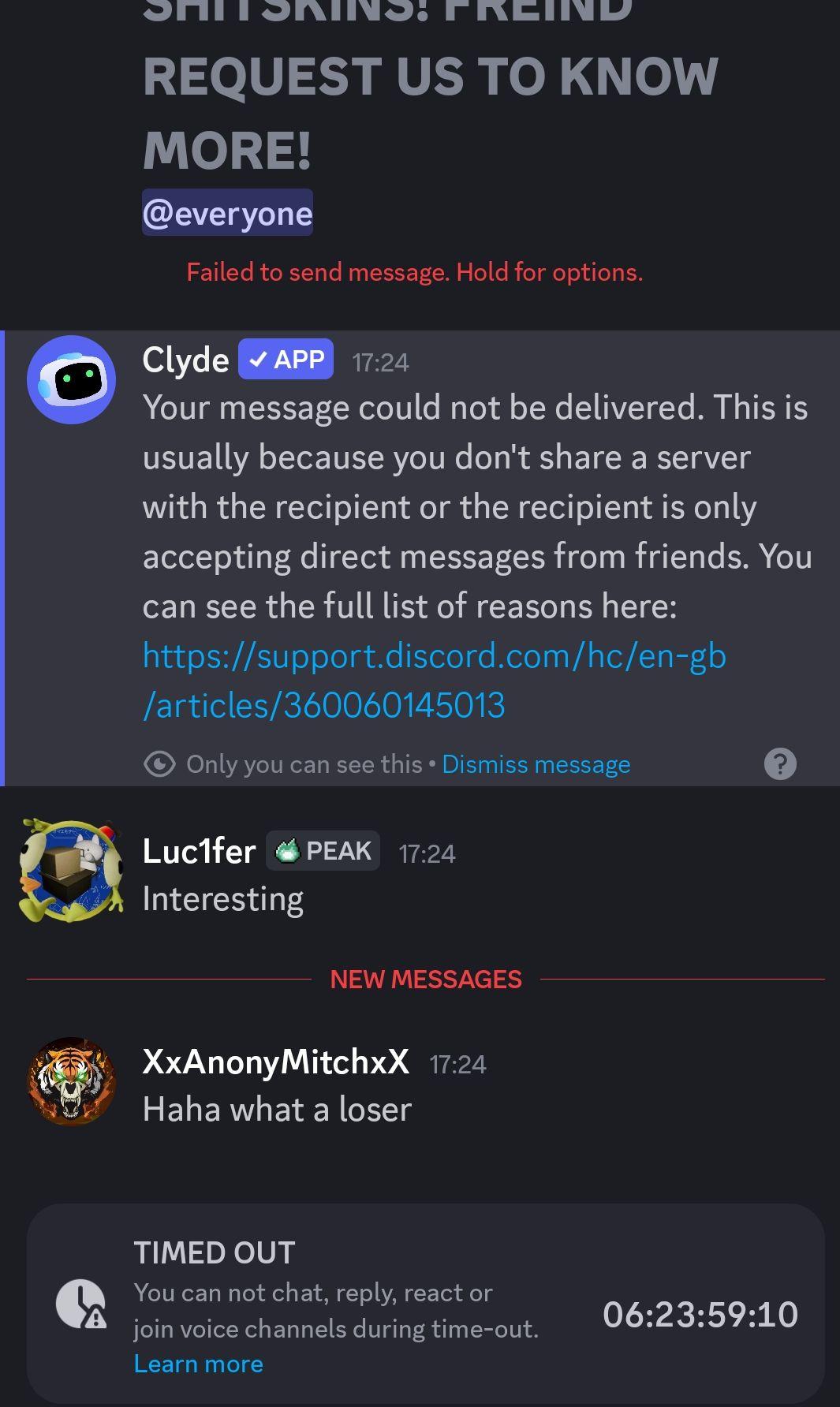This screenshot has height=1407, width=840.
Task: Select the Luc1fer username
Action: pos(199,851)
